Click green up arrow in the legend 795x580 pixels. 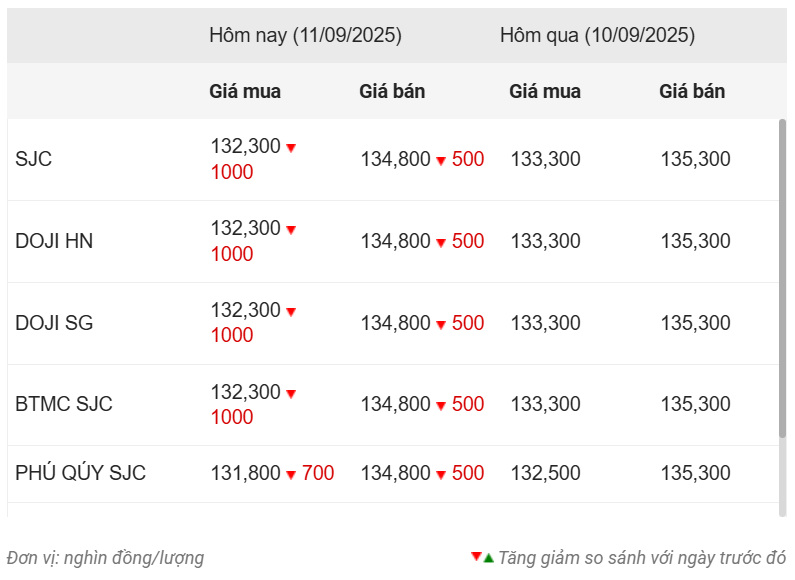489,557
